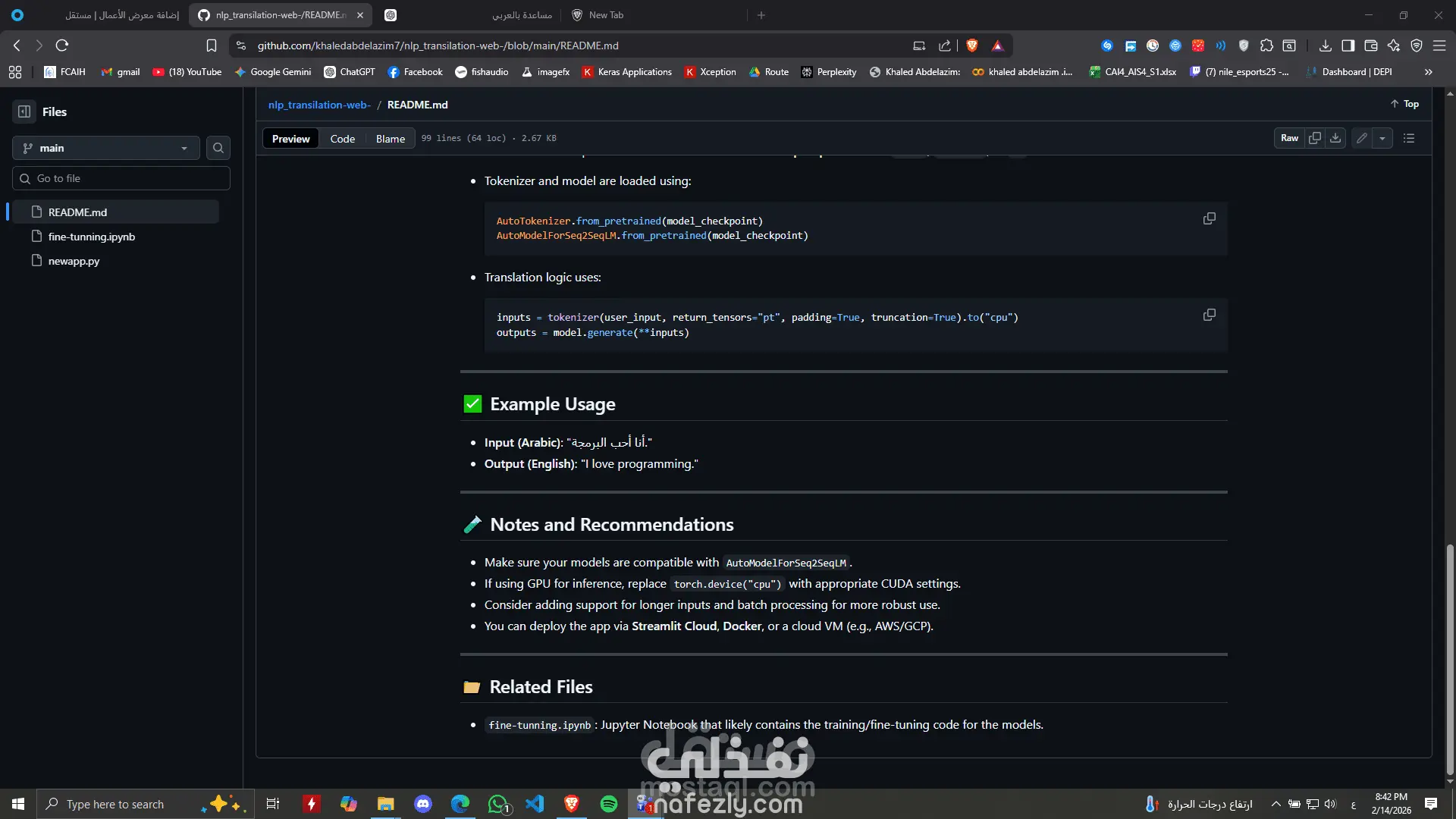Switch to the Blame view tab
This screenshot has width=1456, height=819.
click(390, 139)
